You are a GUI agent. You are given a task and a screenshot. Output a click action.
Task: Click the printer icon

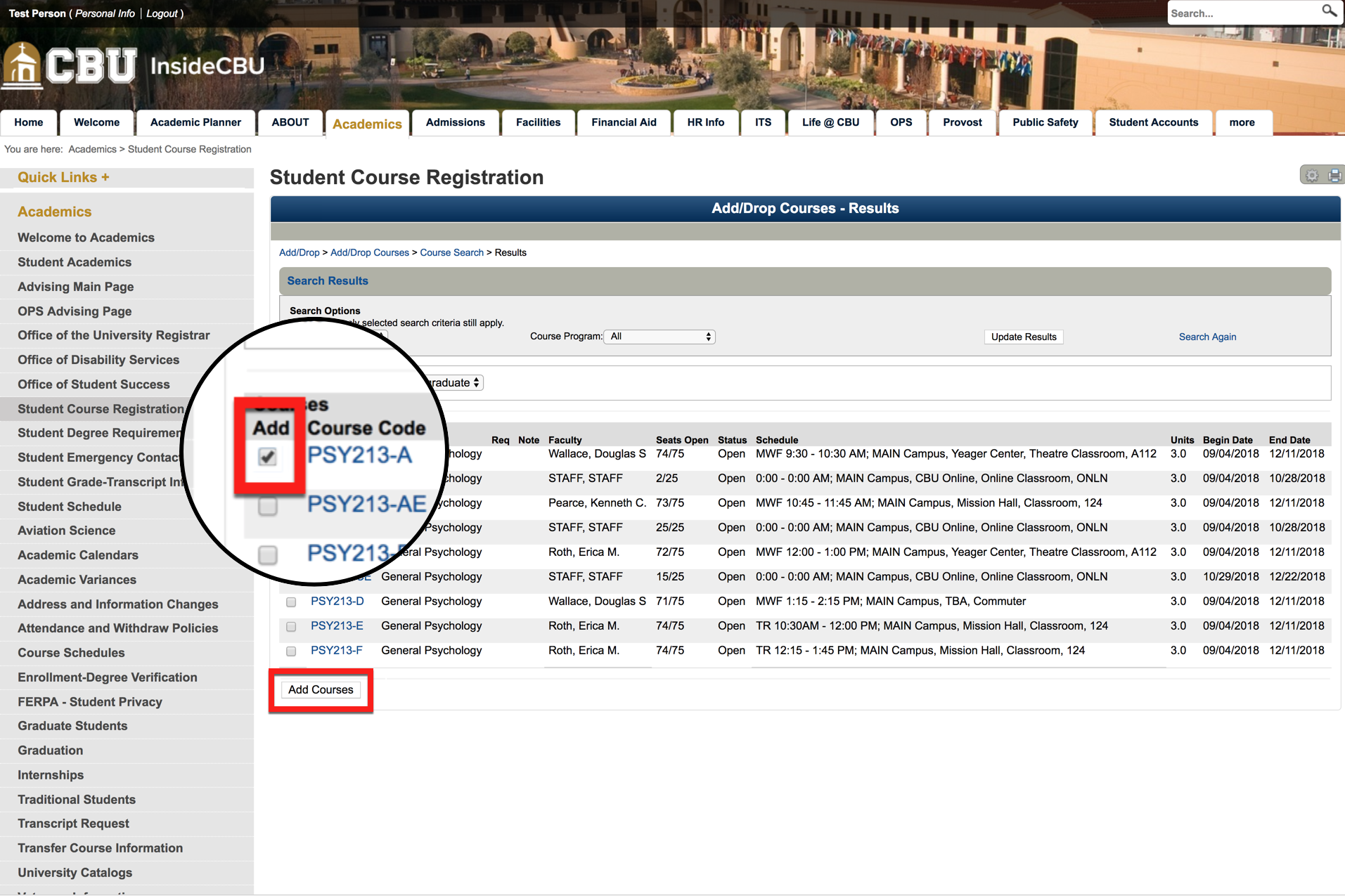tap(1334, 176)
